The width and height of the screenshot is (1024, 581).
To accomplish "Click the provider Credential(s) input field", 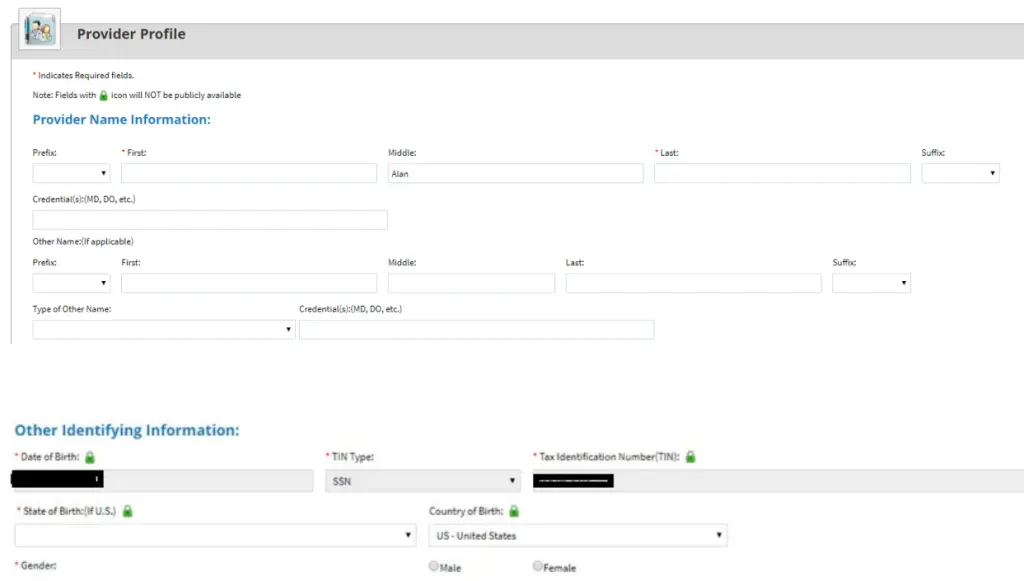I will 210,220.
